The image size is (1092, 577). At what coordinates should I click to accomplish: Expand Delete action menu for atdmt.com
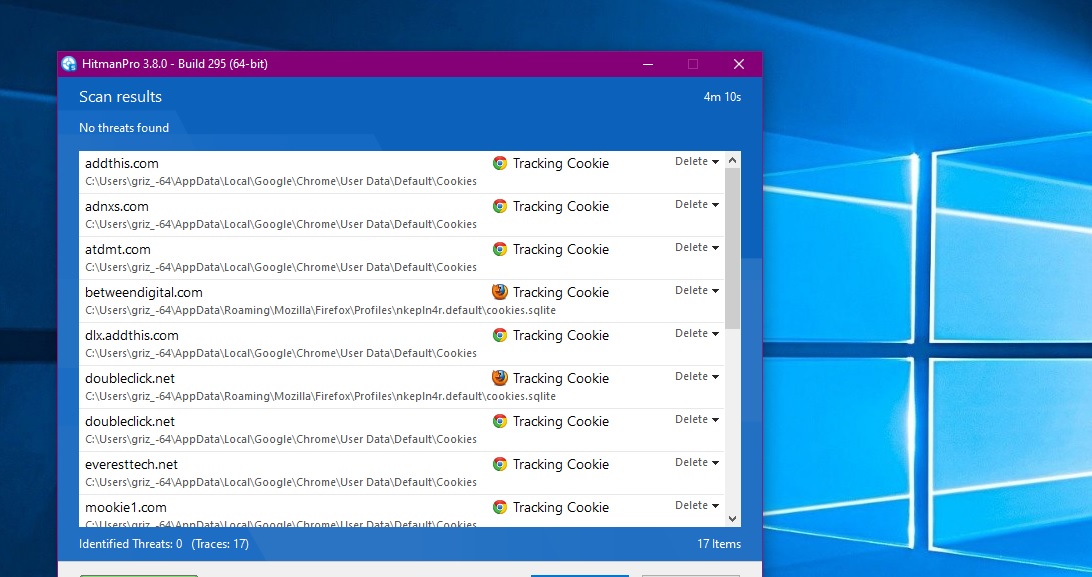(x=696, y=248)
